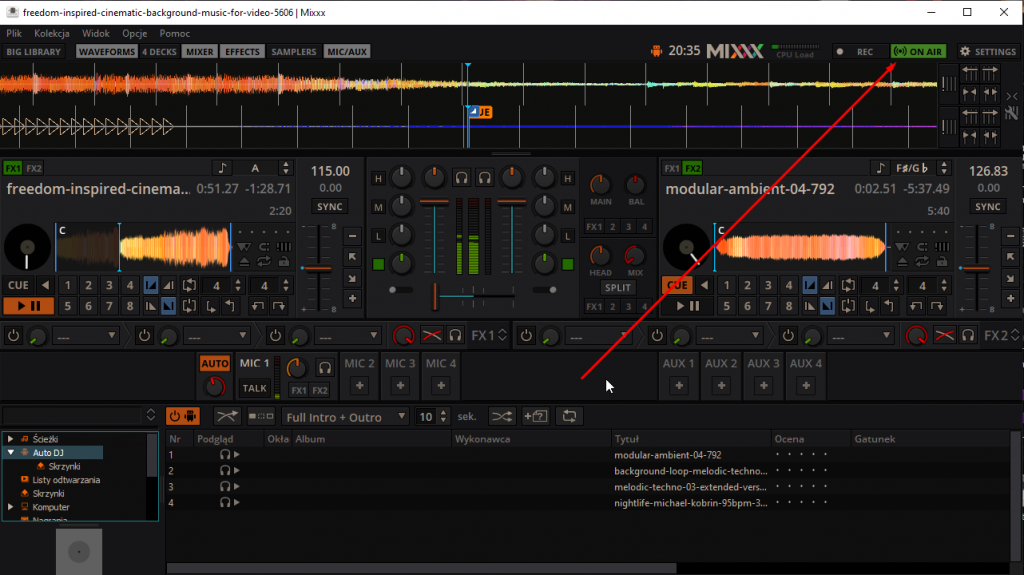Add AUX 1 input with plus

[679, 386]
